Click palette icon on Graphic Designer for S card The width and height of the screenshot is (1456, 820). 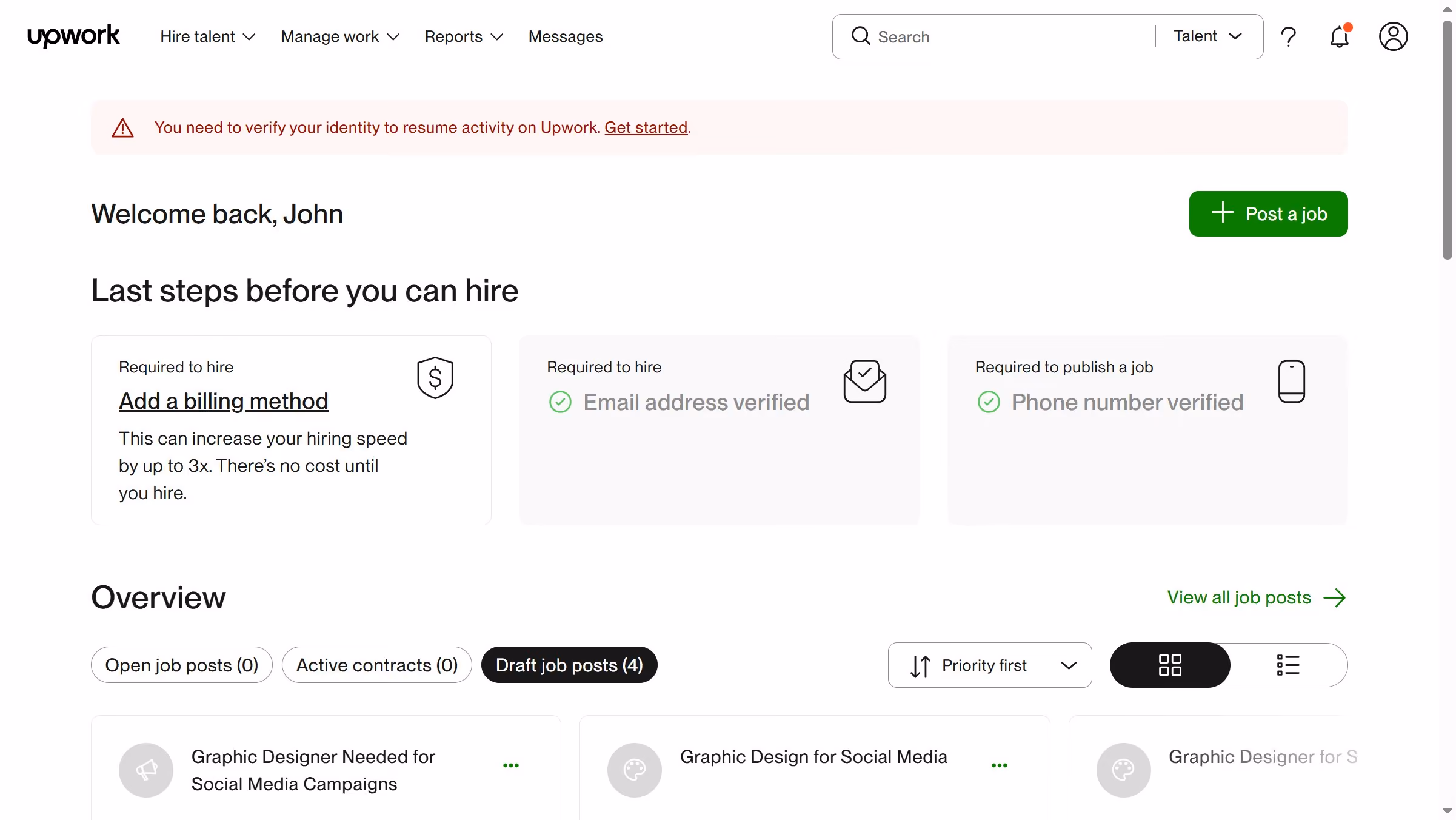click(1123, 770)
